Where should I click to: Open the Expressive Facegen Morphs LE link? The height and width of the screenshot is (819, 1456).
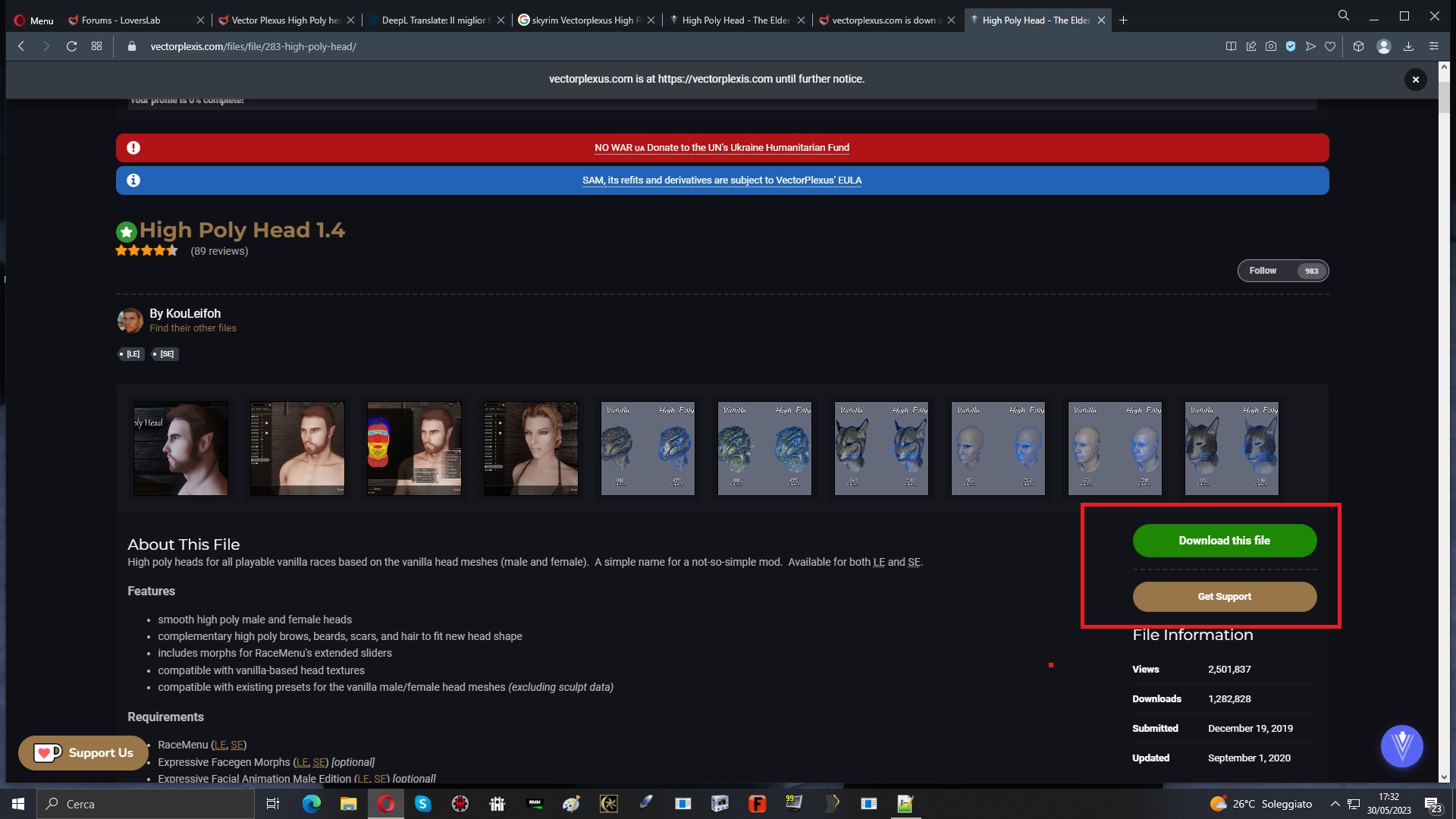tap(302, 763)
